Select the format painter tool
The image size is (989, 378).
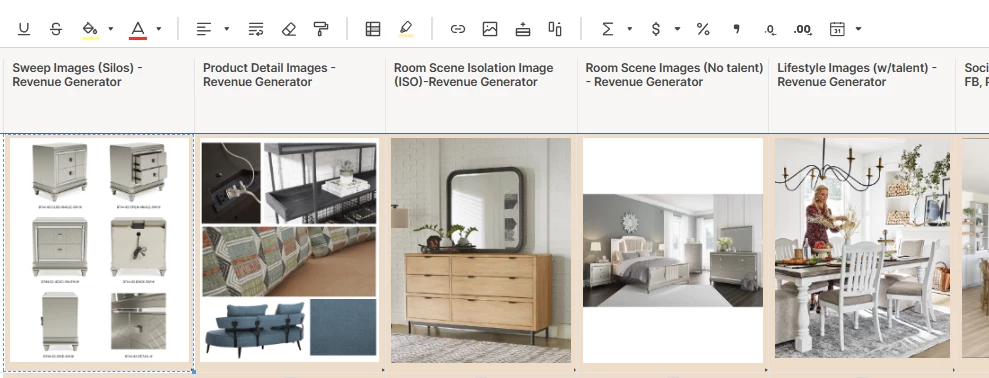tap(321, 29)
